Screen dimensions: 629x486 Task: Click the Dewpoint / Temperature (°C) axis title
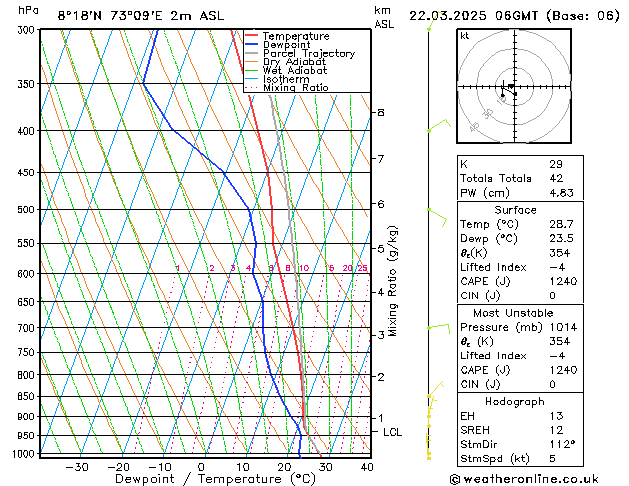pyautogui.click(x=215, y=479)
